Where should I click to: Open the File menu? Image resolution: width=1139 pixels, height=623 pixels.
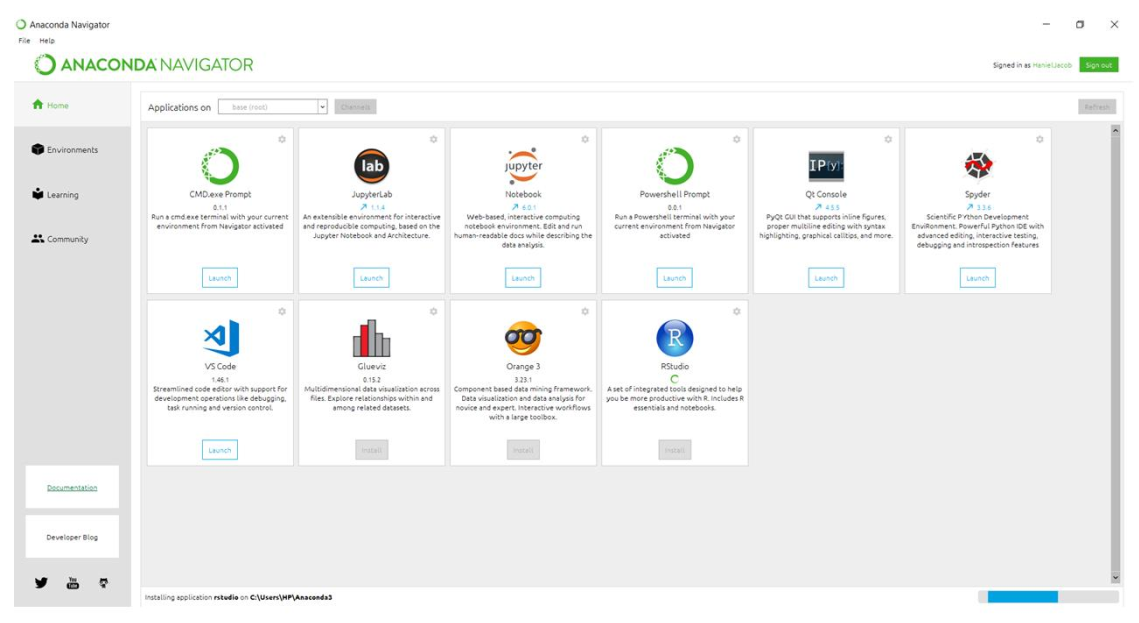pos(24,41)
